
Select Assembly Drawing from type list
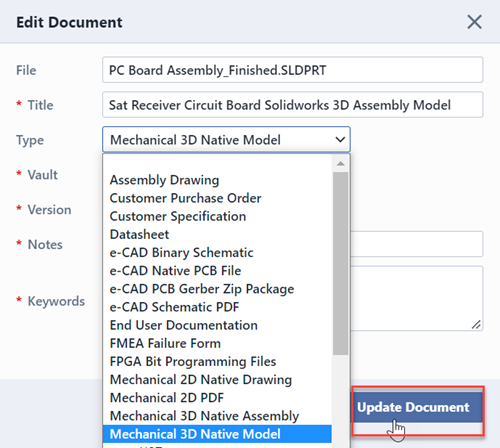[x=217, y=180]
